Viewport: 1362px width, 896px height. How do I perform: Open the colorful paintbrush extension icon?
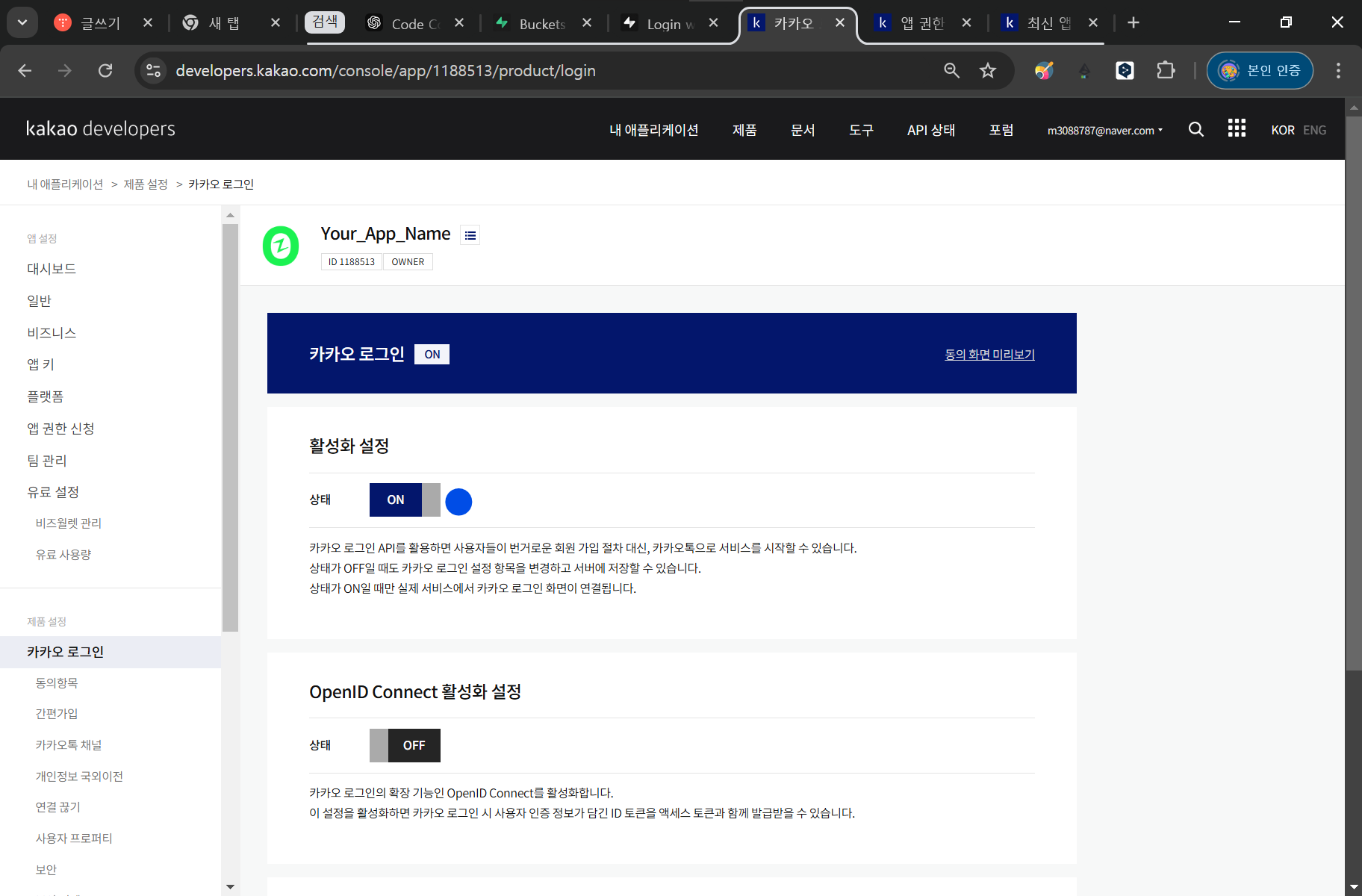pyautogui.click(x=1044, y=70)
